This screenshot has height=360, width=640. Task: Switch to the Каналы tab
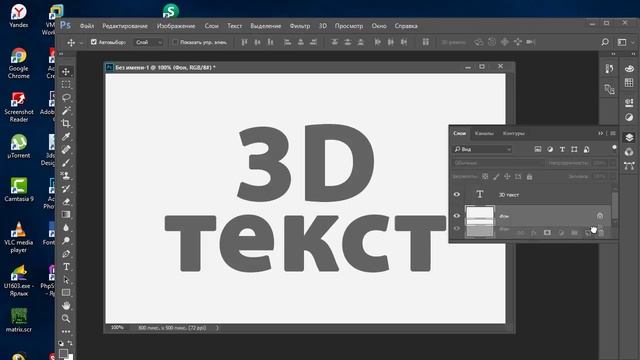(x=484, y=133)
